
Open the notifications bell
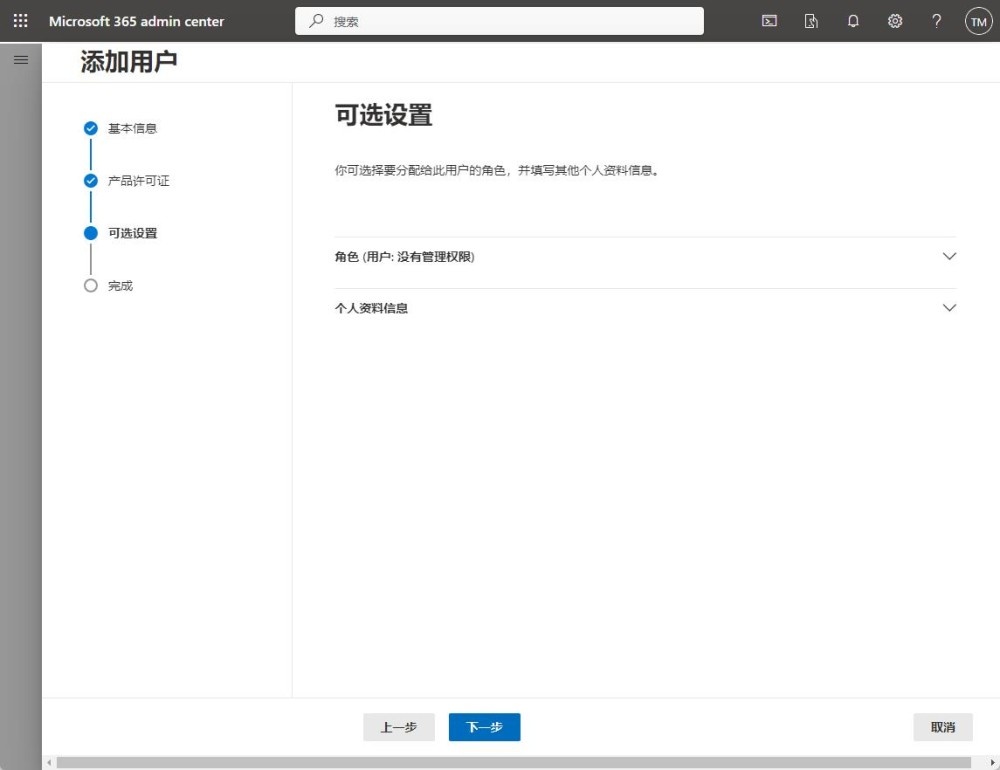(853, 21)
